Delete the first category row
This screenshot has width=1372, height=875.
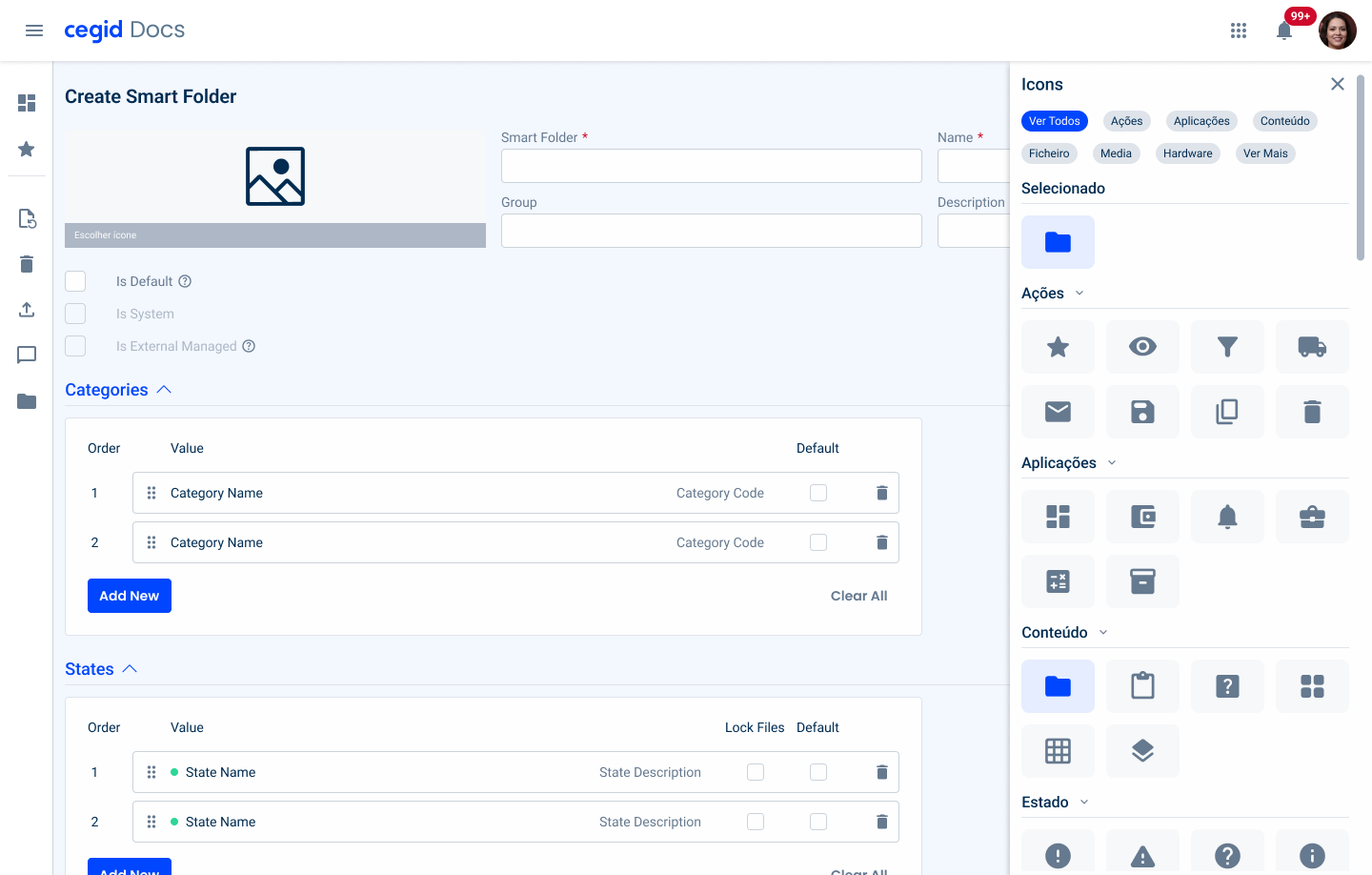point(881,493)
